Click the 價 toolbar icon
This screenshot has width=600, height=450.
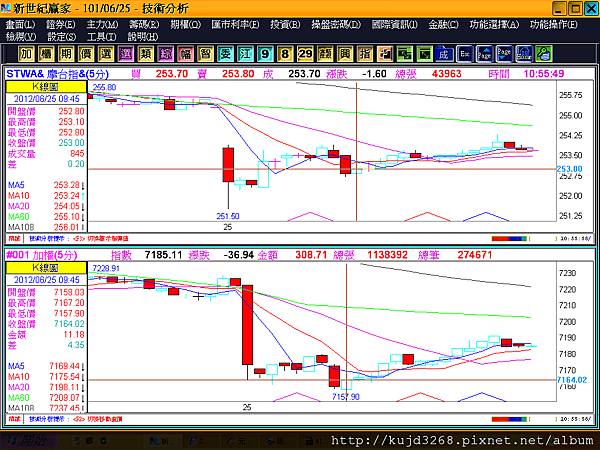(86, 54)
